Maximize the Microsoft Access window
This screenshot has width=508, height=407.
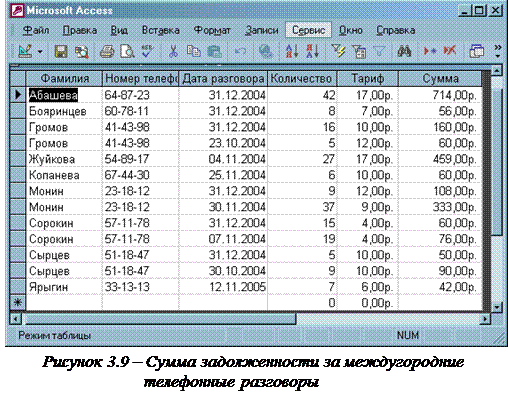coord(479,11)
